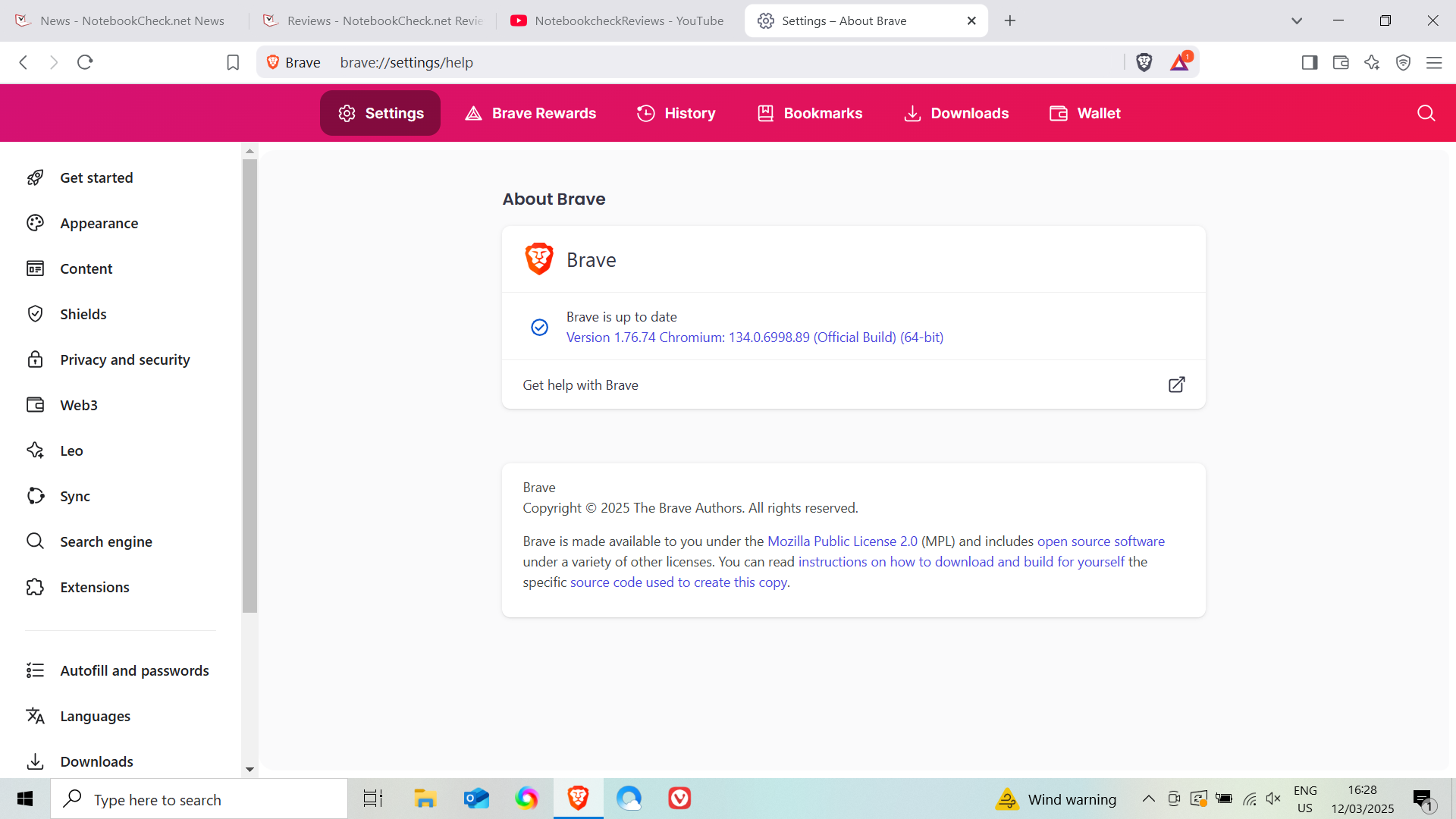Reload the current page

pyautogui.click(x=85, y=62)
